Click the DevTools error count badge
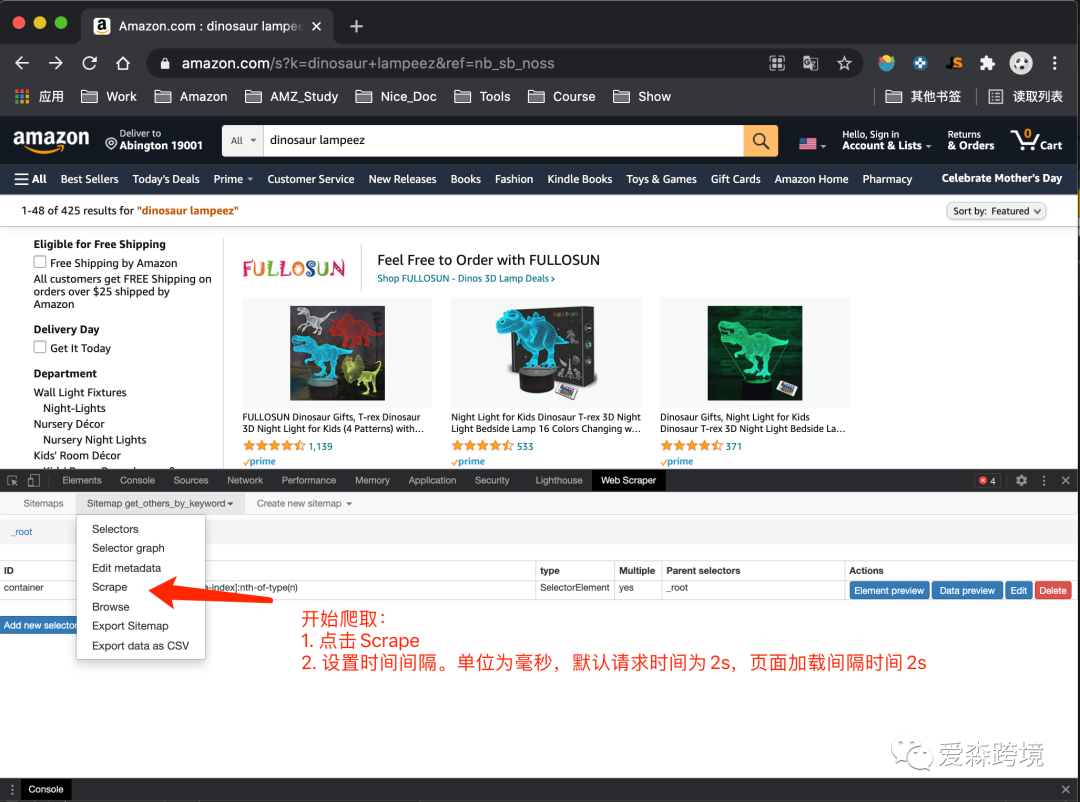 point(987,480)
